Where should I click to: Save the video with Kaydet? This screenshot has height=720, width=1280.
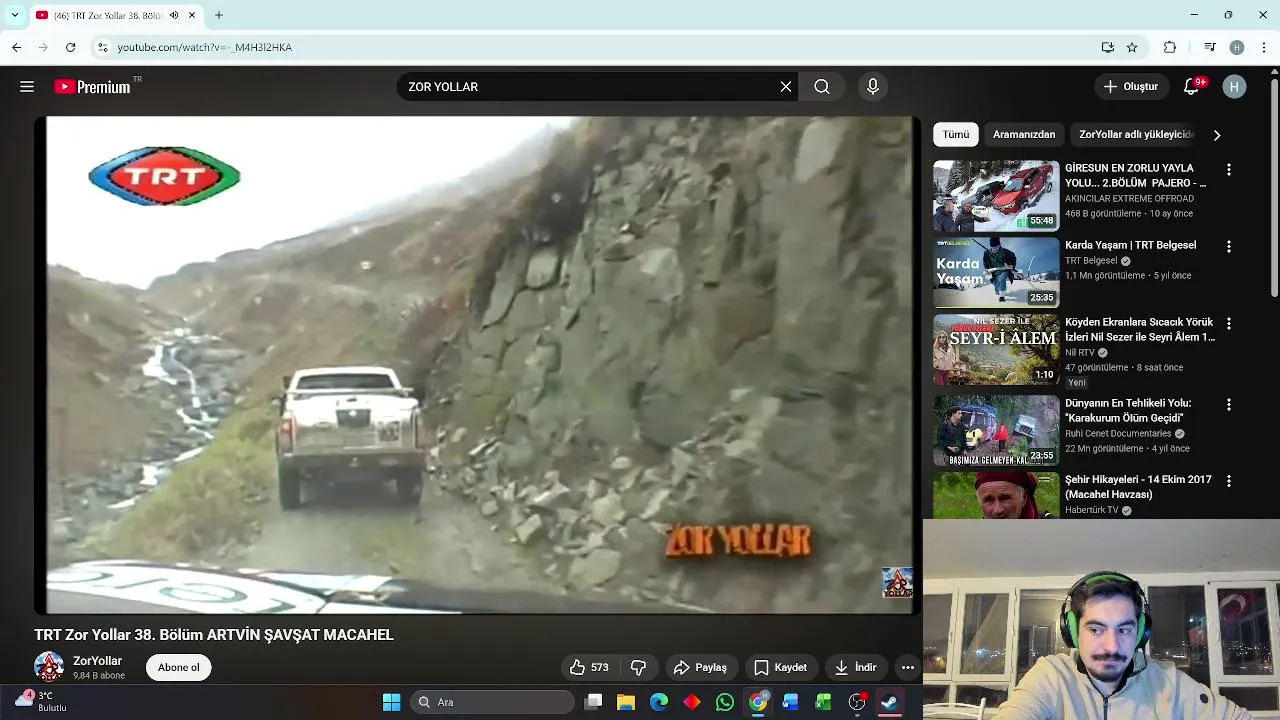pos(780,667)
